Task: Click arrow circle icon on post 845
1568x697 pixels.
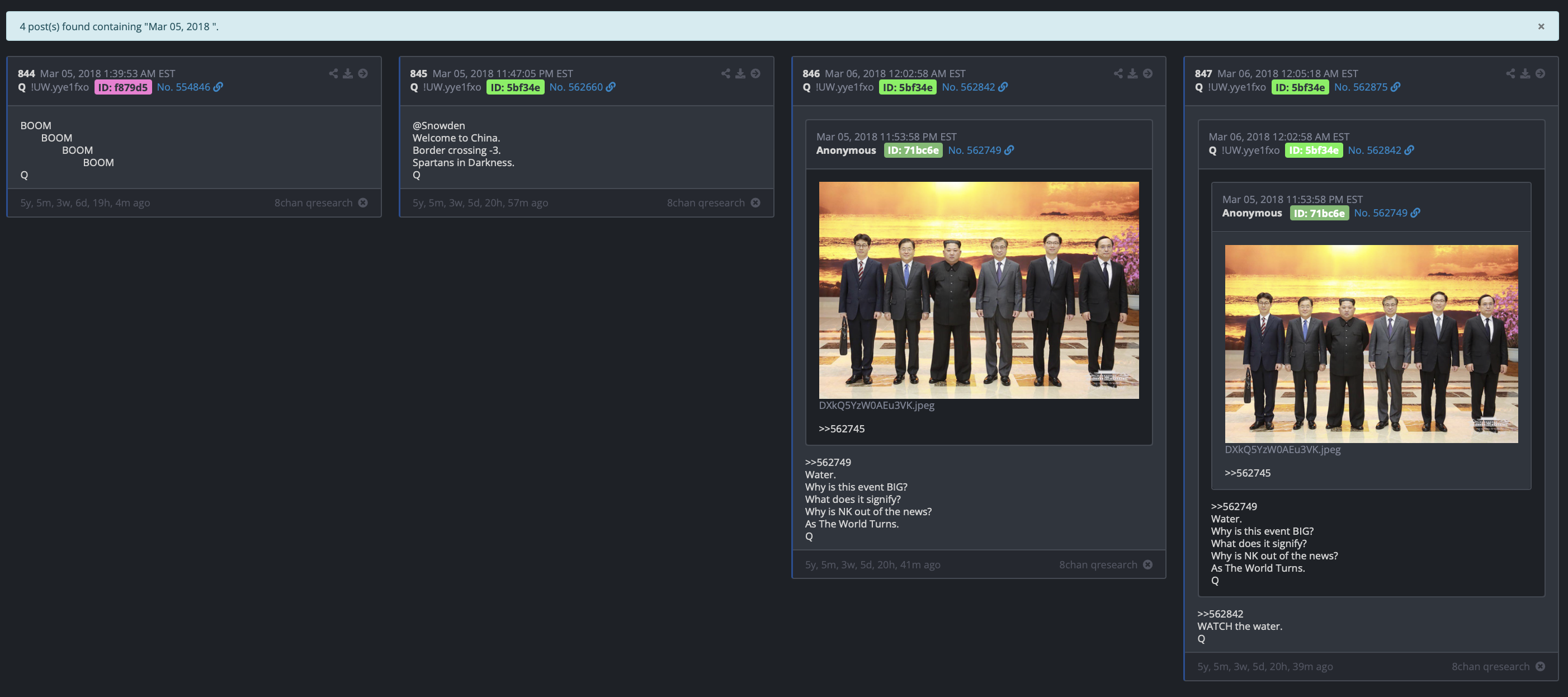Action: (x=755, y=73)
